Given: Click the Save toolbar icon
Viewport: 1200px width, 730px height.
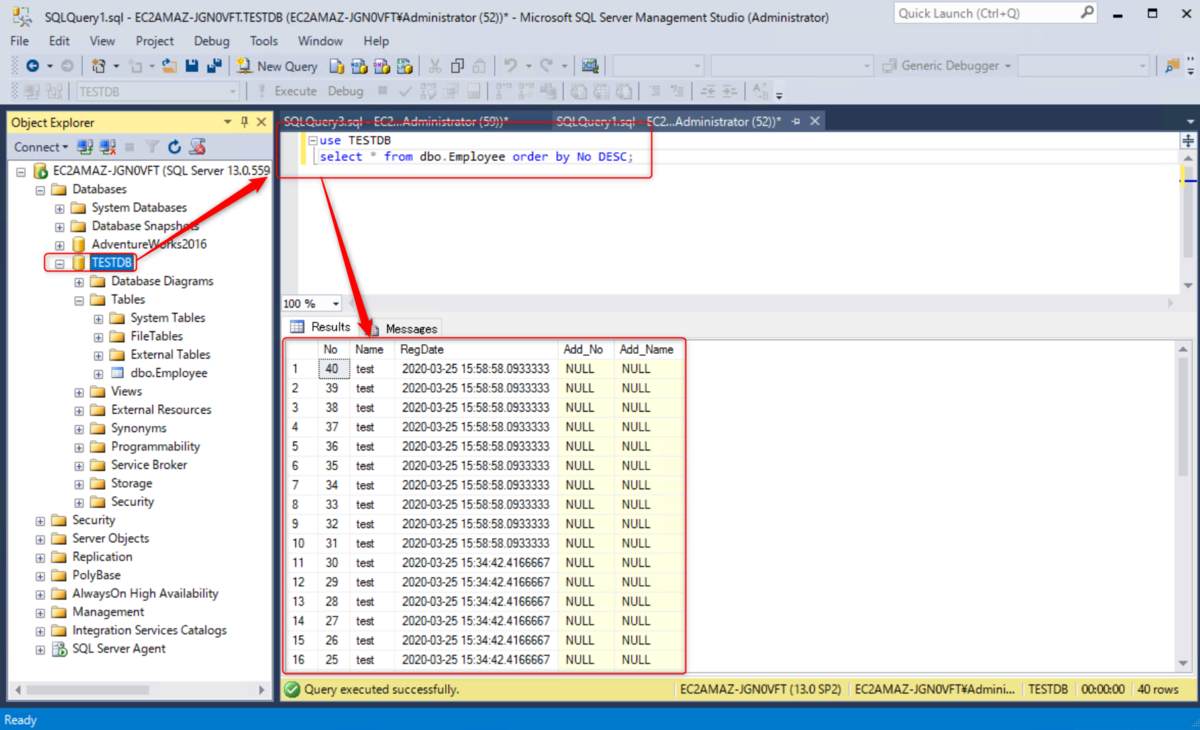Looking at the screenshot, I should (x=191, y=66).
